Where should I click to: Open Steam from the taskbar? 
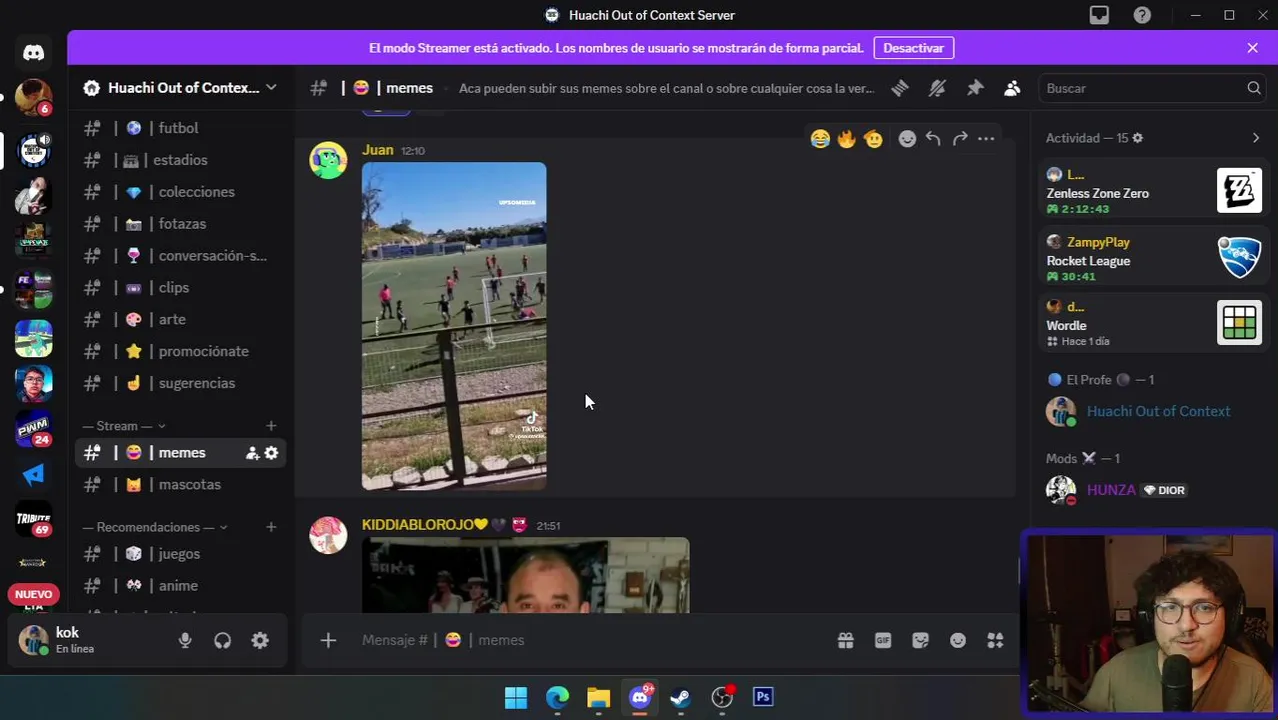[680, 698]
